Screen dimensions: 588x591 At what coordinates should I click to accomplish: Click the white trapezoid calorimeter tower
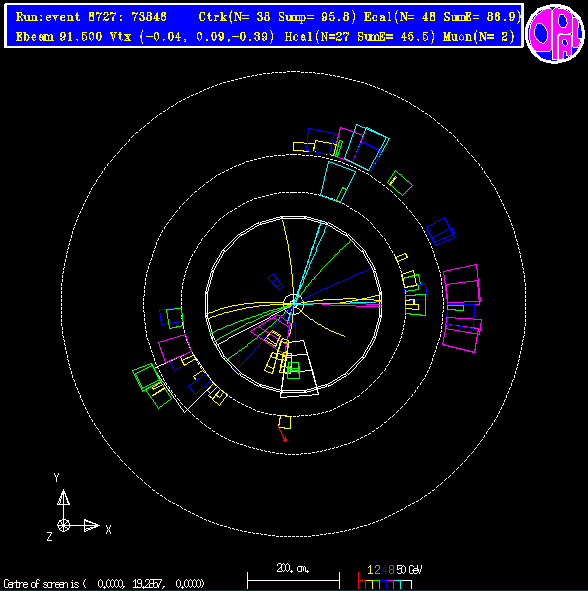pyautogui.click(x=299, y=369)
